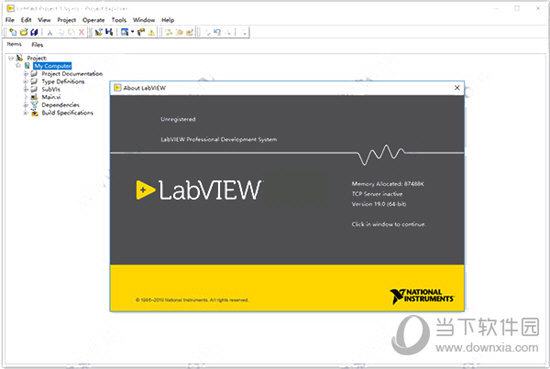Click the Cut scissors icon

[x=50, y=32]
